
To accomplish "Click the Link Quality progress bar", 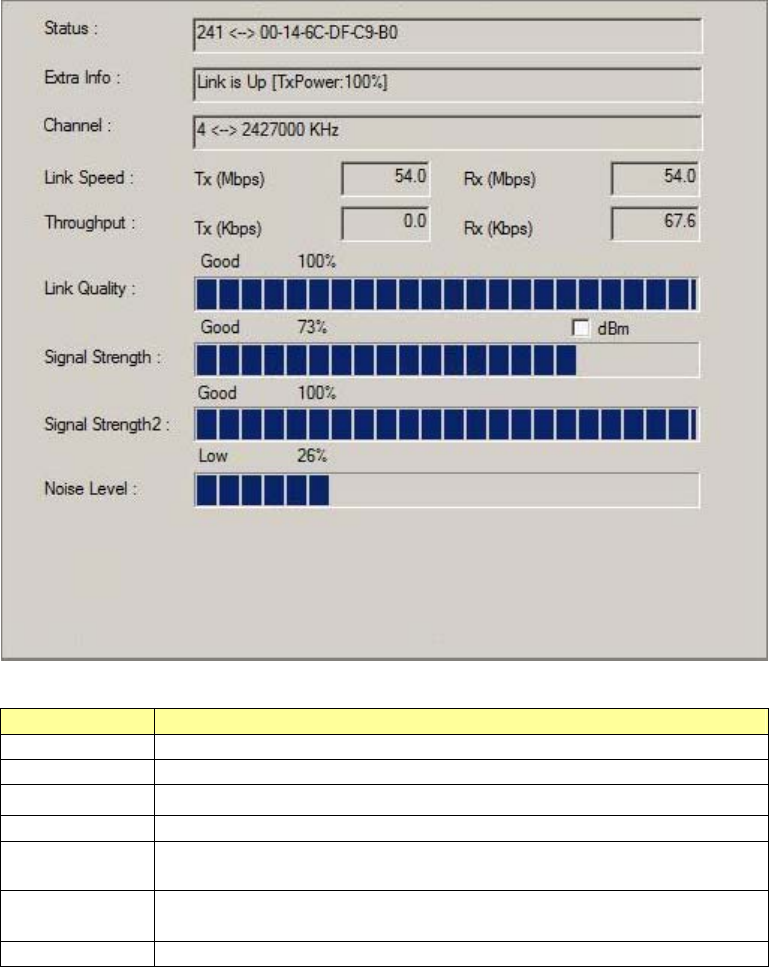I will click(447, 294).
